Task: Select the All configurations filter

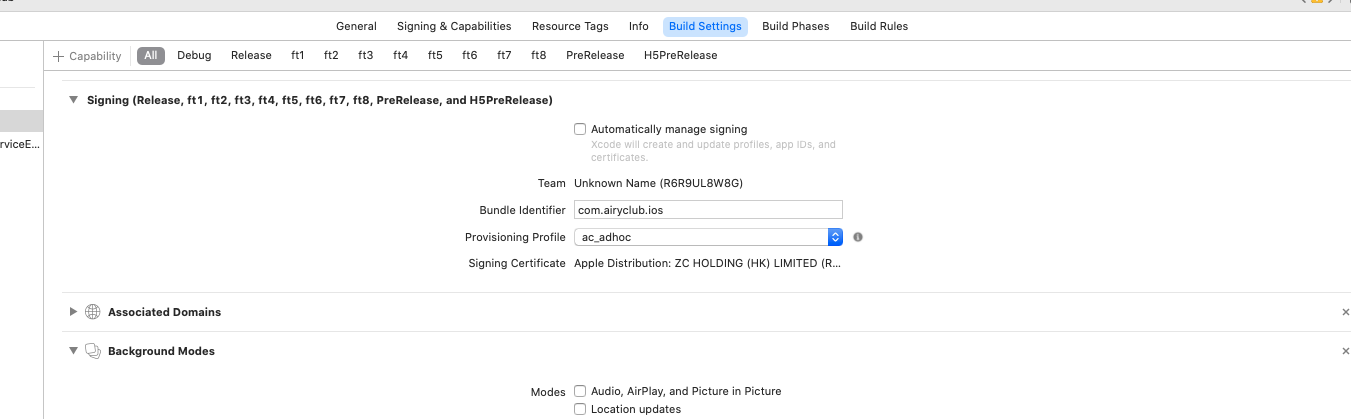Action: (151, 55)
